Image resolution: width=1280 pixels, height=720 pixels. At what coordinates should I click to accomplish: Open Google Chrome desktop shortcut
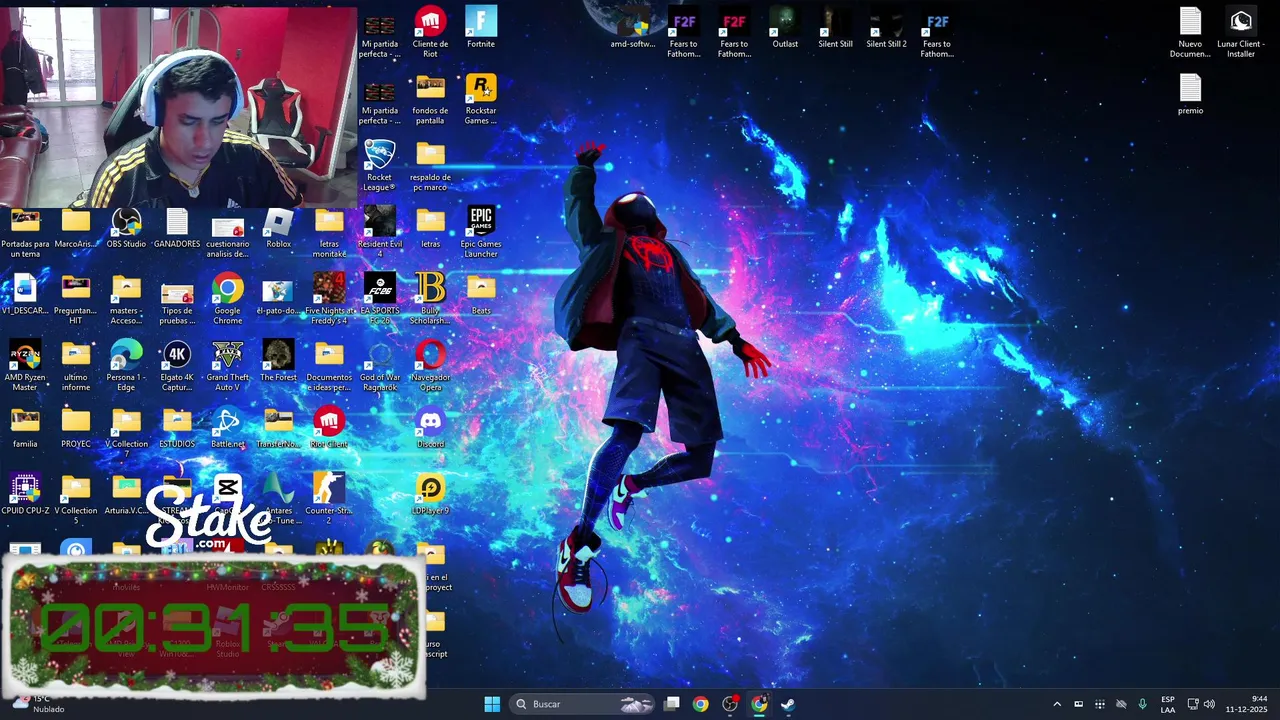(227, 299)
